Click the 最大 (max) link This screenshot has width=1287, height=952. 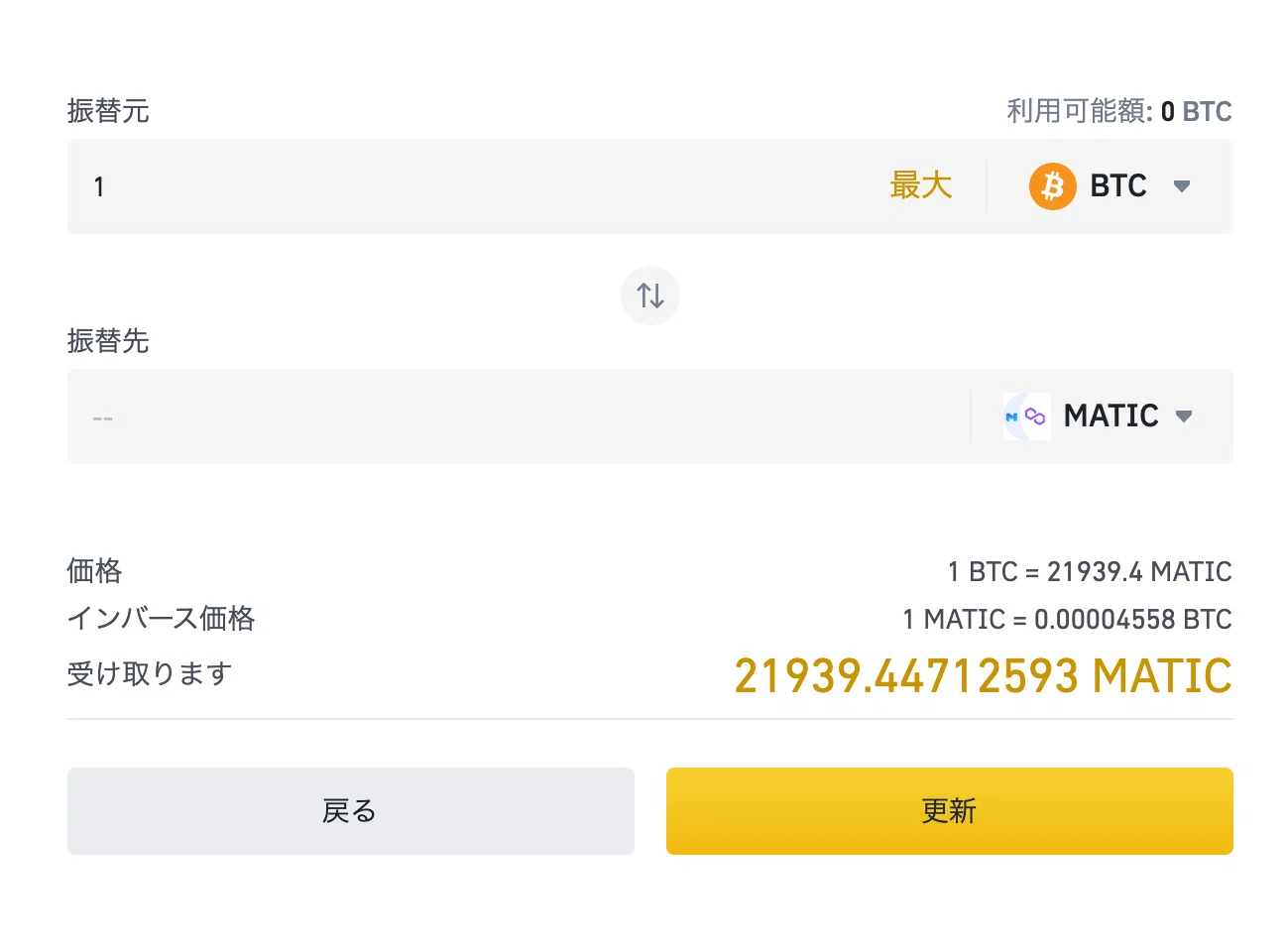coord(921,185)
